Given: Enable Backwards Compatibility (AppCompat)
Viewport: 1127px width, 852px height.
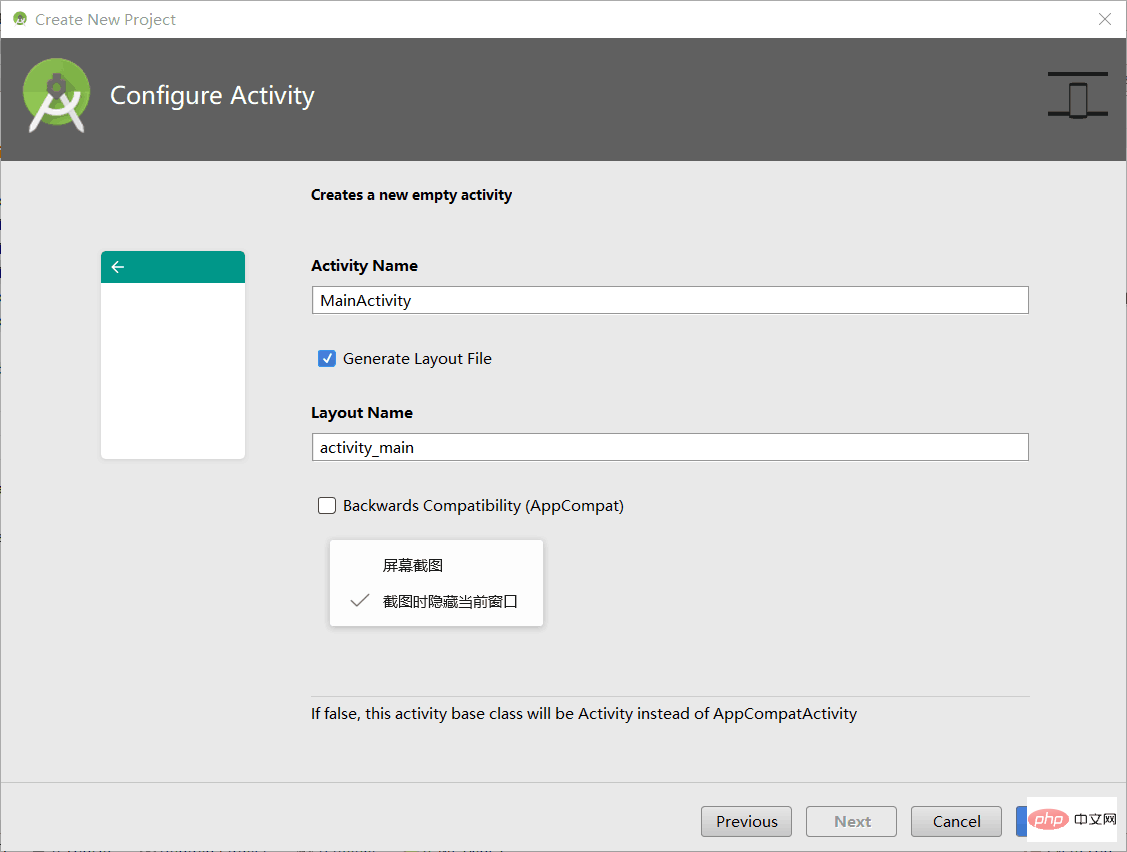Looking at the screenshot, I should pos(326,505).
